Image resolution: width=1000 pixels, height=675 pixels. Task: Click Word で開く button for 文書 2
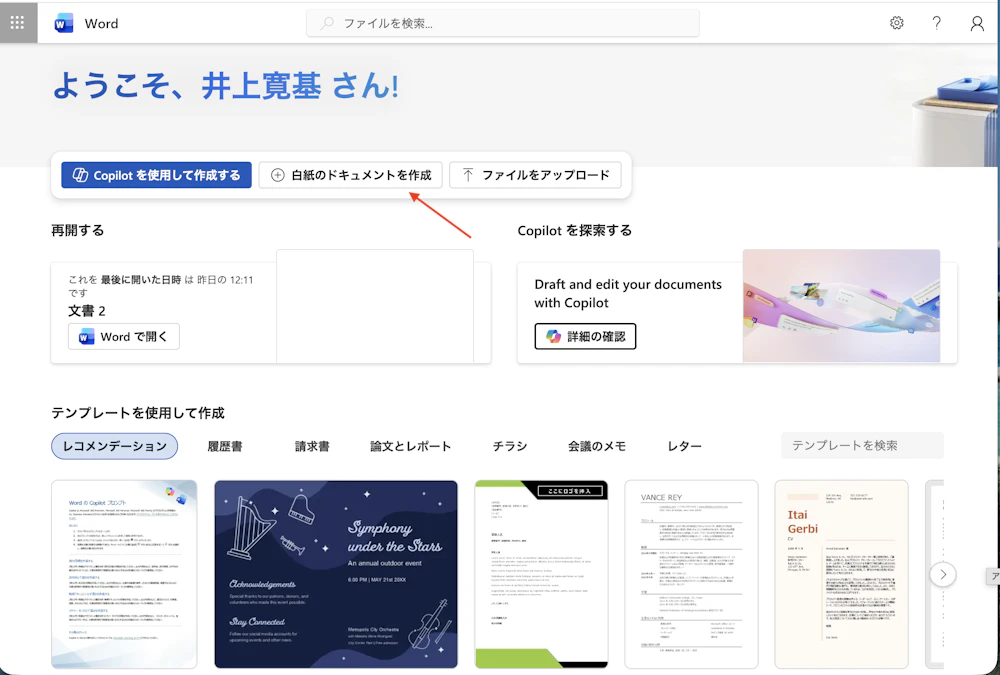coord(124,336)
